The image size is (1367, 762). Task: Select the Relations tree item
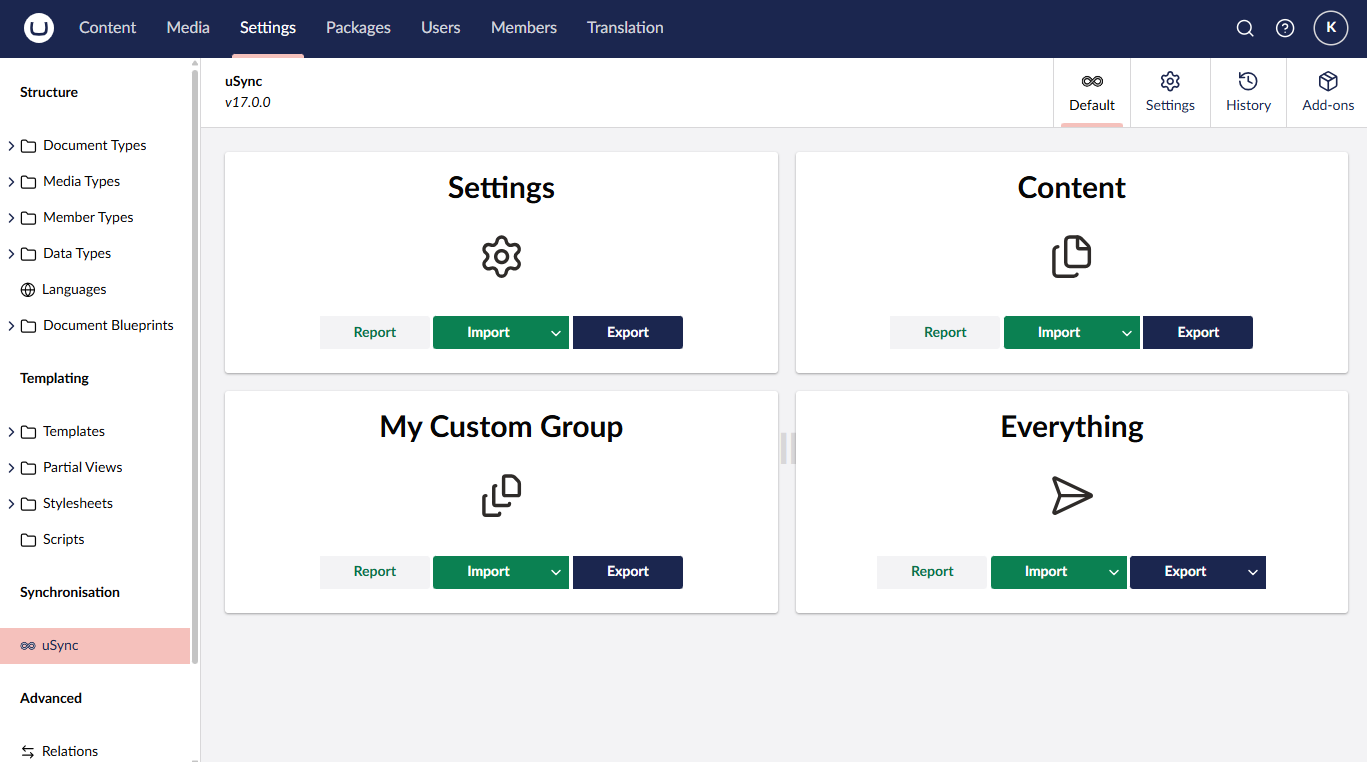point(95,752)
